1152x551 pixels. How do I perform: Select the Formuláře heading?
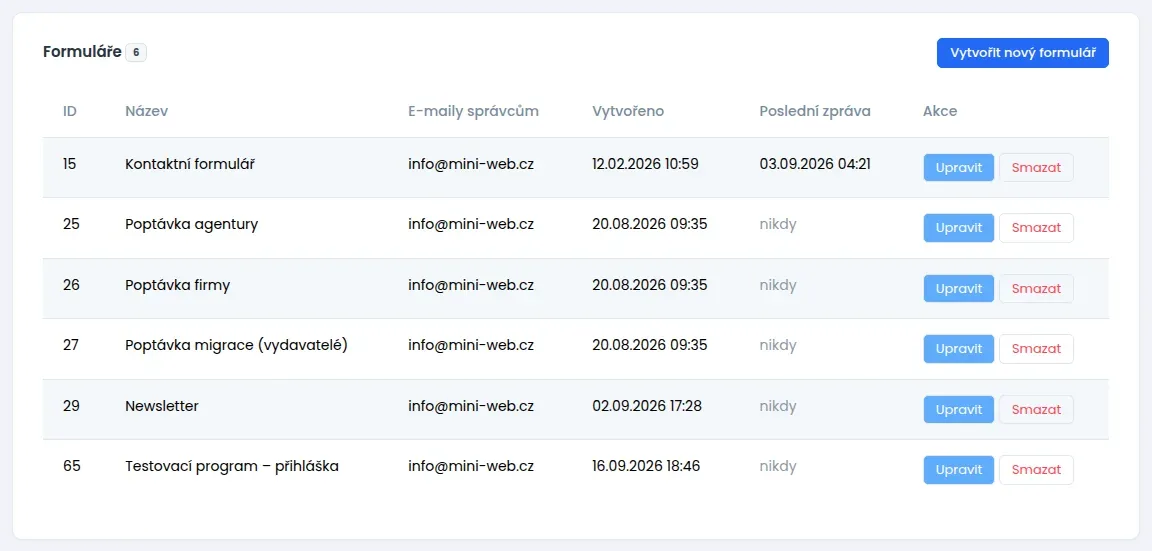click(82, 52)
